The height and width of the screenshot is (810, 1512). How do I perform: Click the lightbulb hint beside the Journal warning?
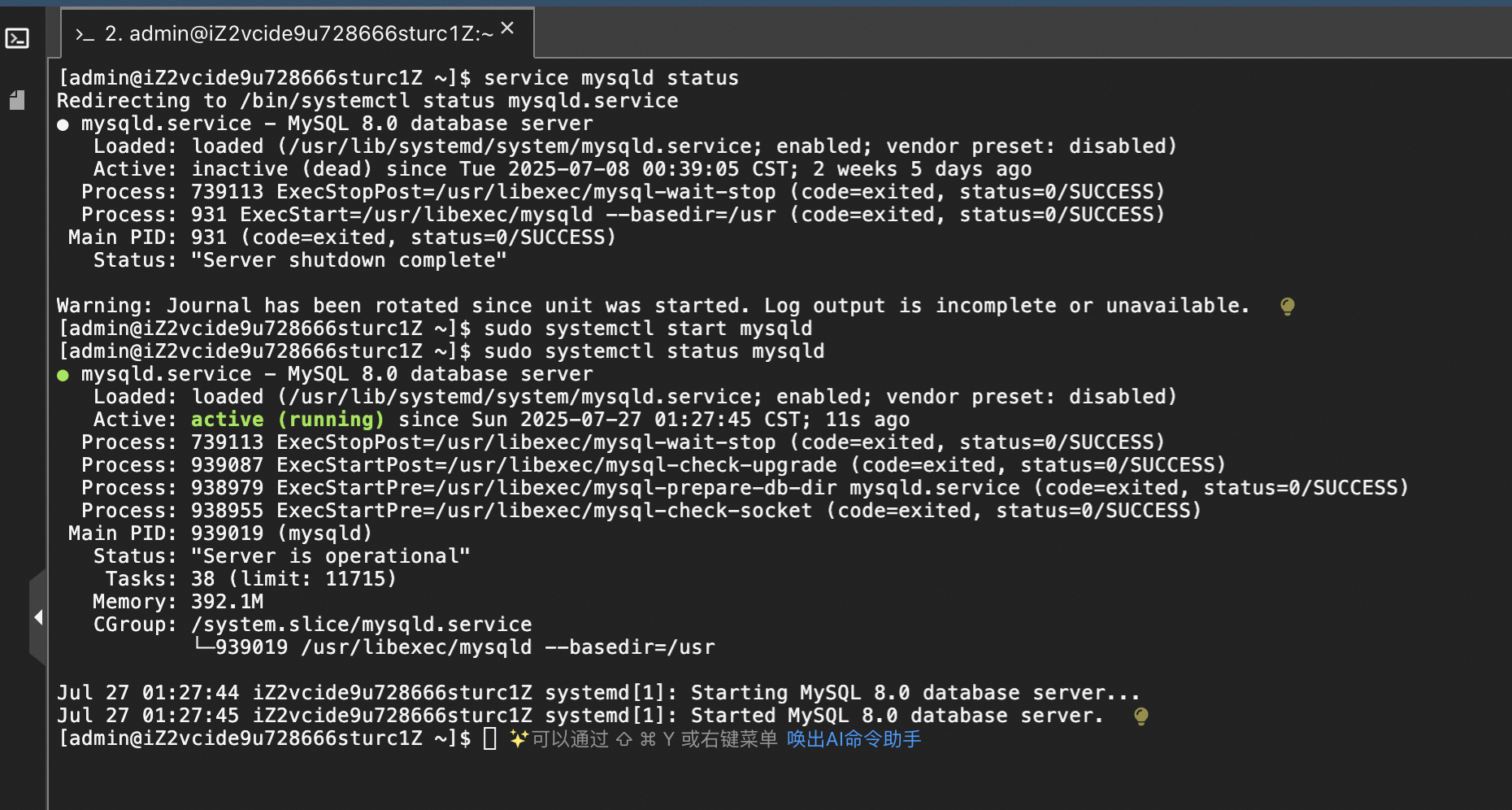1287,307
